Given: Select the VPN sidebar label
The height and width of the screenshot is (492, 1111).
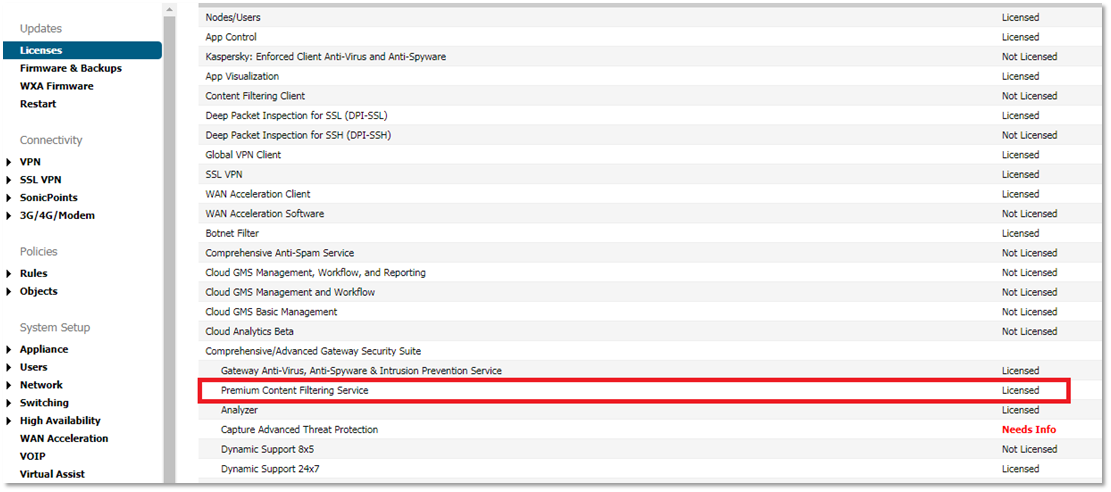Looking at the screenshot, I should 30,162.
